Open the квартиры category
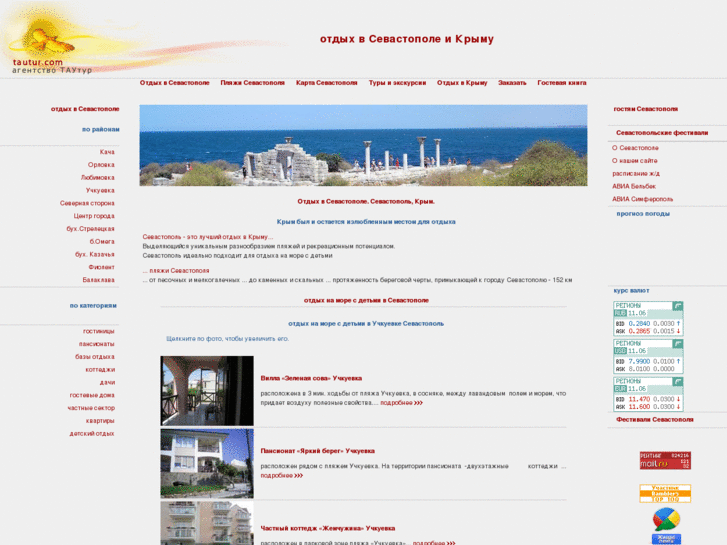This screenshot has width=727, height=545. click(x=100, y=421)
